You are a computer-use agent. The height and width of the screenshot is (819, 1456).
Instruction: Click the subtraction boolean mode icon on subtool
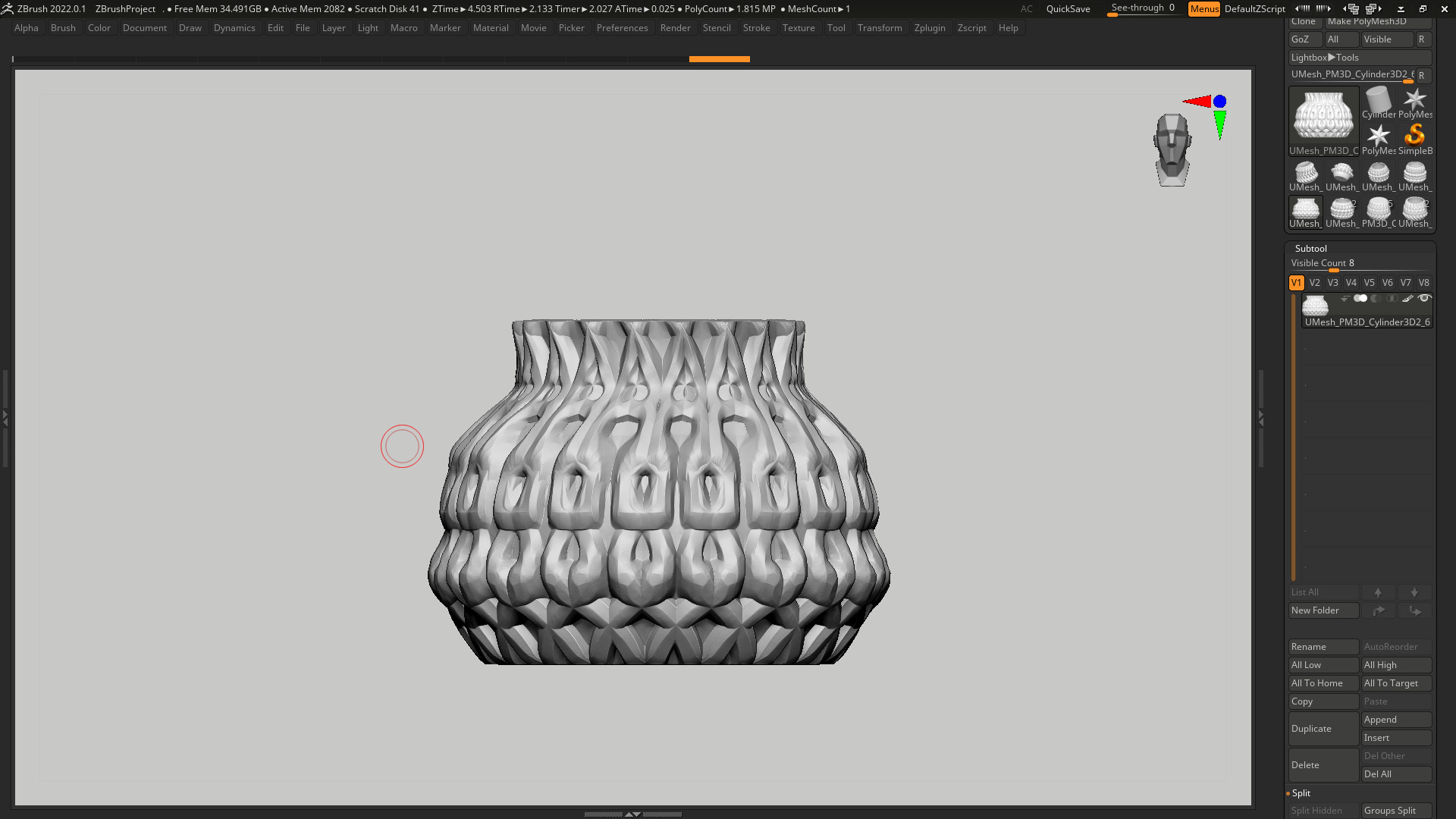point(1376,299)
